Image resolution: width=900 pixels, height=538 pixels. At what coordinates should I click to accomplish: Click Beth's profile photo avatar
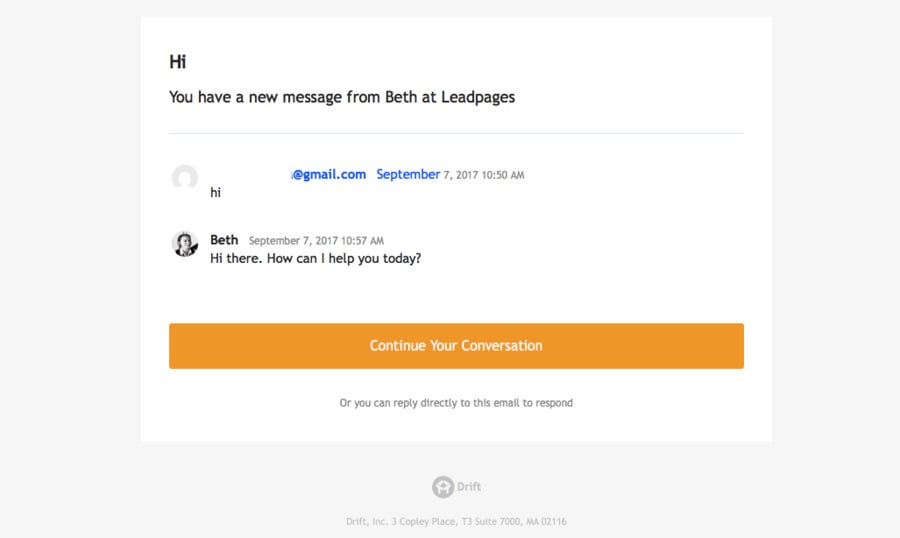pos(185,244)
